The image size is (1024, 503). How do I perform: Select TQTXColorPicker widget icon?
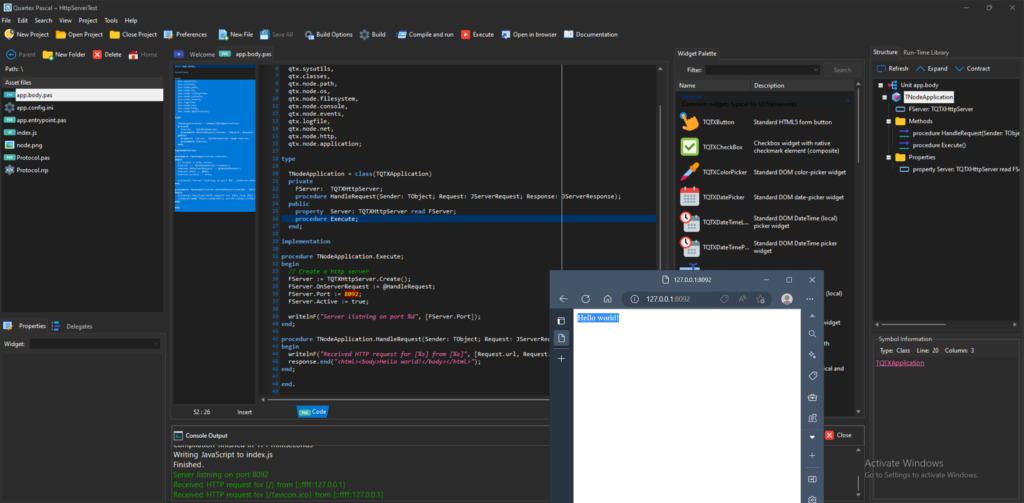689,172
